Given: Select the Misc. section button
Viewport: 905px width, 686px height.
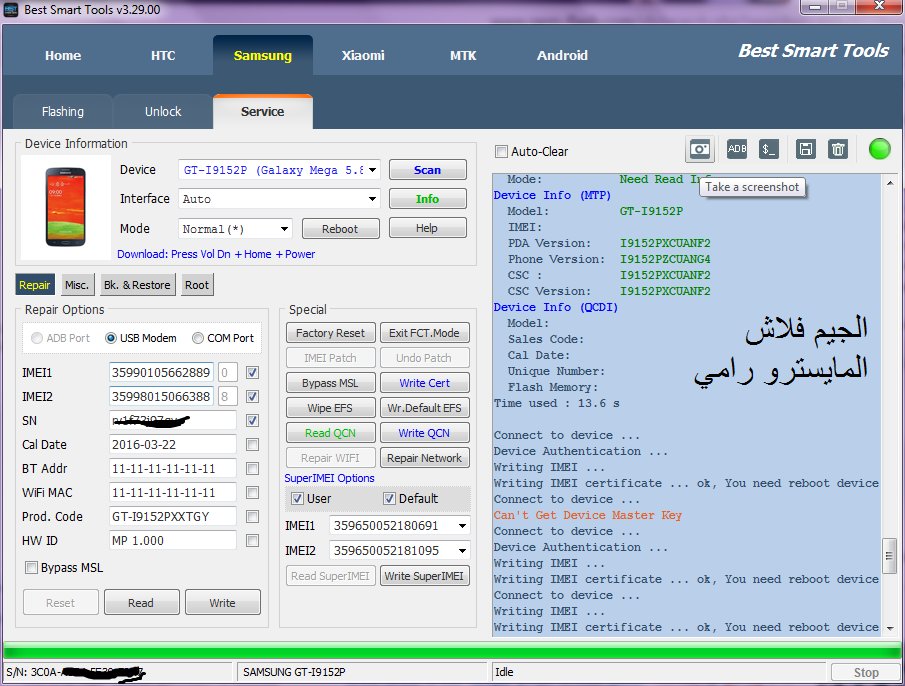Looking at the screenshot, I should point(77,285).
